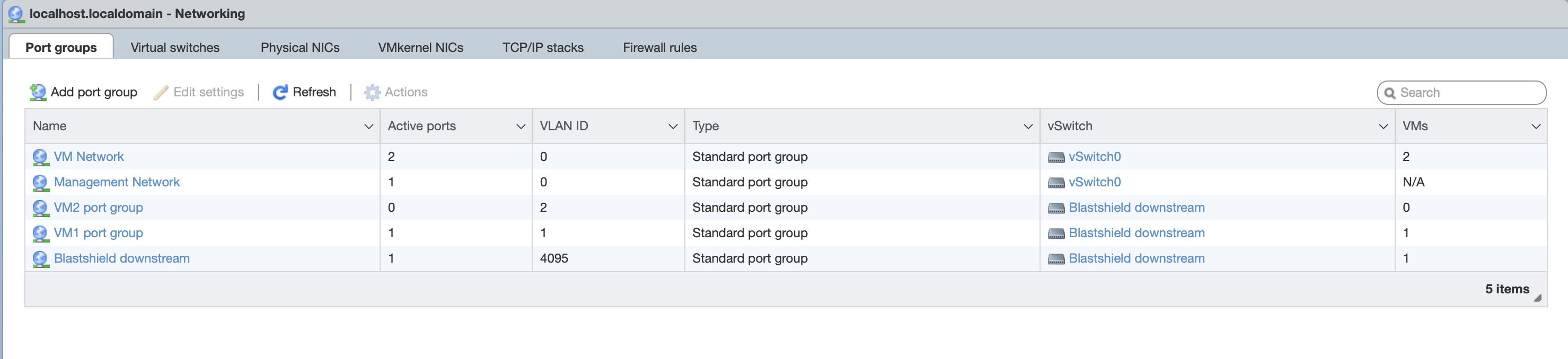Screen dimensions: 1568x359
Task: Click the Refresh arrow icon
Action: [279, 93]
